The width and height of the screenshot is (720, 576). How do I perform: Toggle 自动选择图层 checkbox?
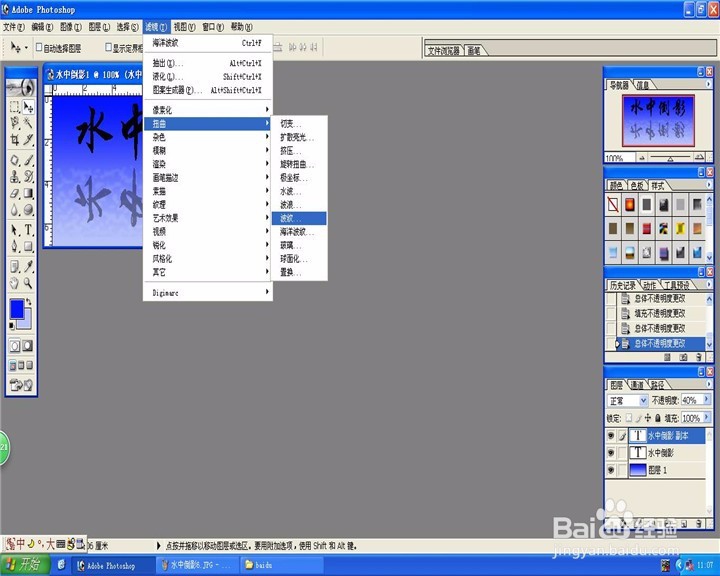pyautogui.click(x=39, y=47)
